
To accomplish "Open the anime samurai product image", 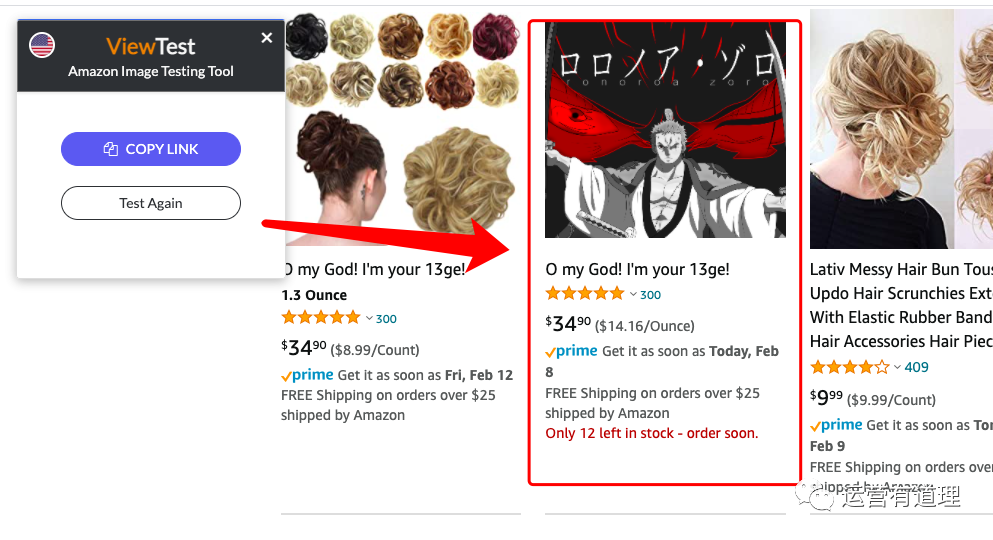I will [665, 130].
